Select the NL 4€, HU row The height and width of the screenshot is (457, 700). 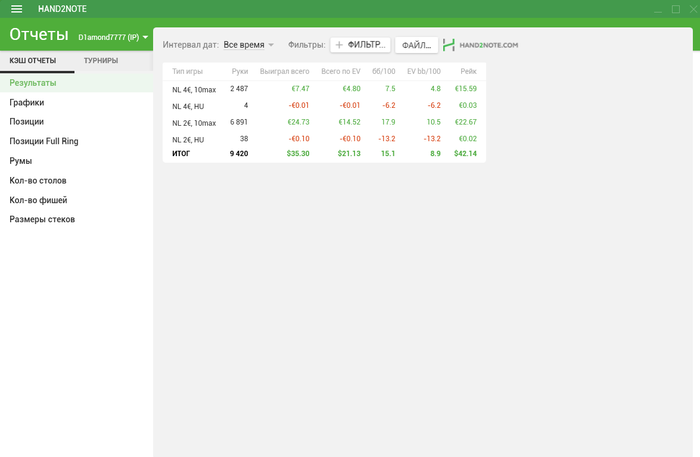324,106
